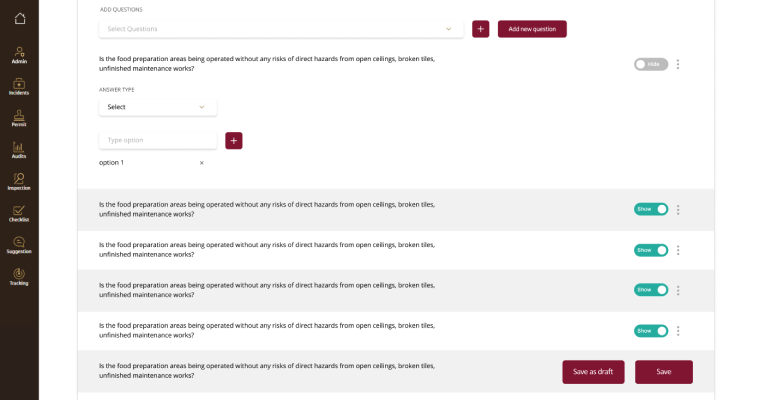Image resolution: width=765 pixels, height=400 pixels.
Task: Toggle the Hide switch on first question
Action: point(651,64)
